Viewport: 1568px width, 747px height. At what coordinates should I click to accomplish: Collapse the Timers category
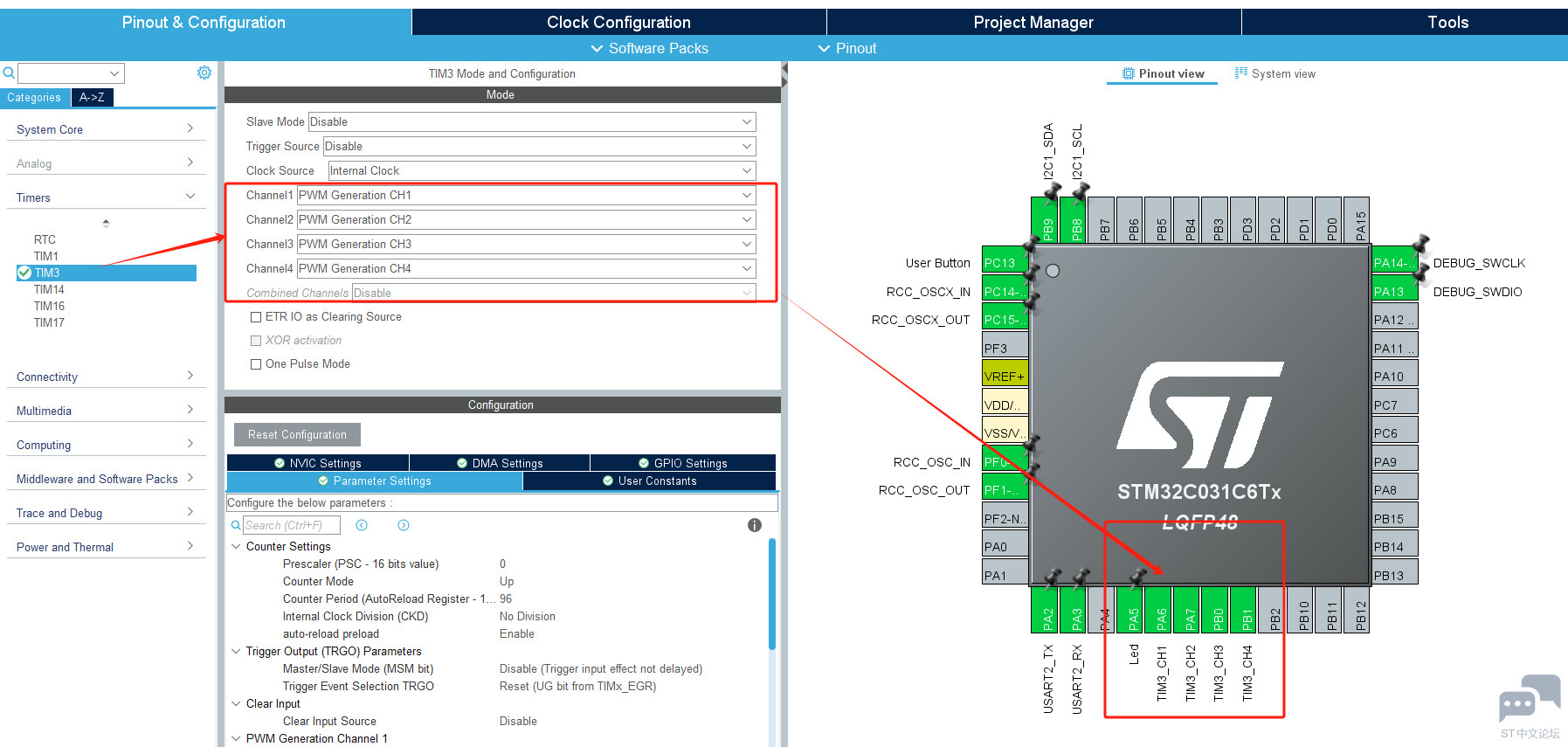(x=107, y=197)
